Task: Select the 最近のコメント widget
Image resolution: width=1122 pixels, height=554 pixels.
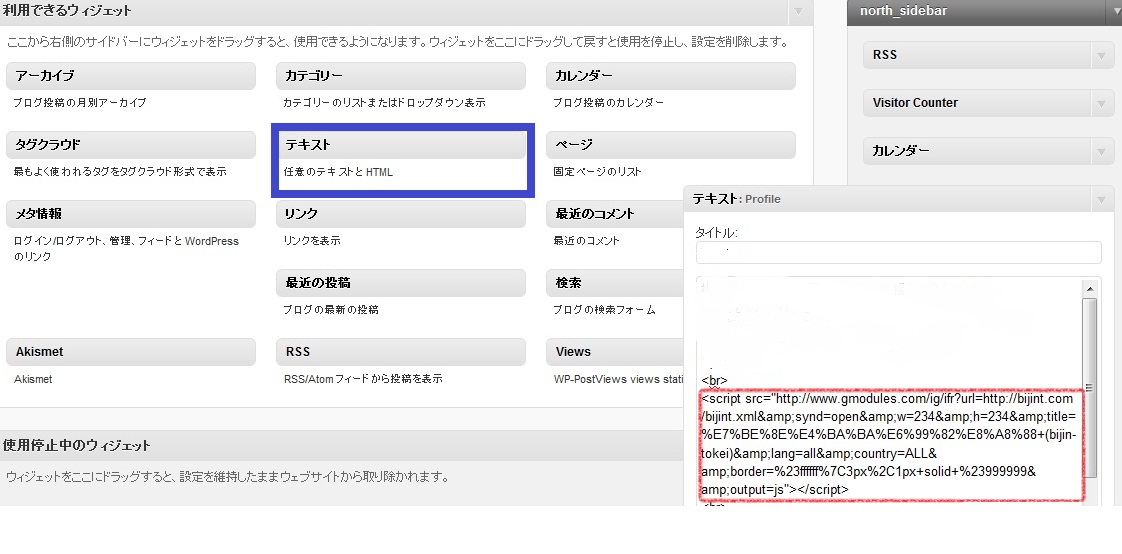Action: click(615, 214)
